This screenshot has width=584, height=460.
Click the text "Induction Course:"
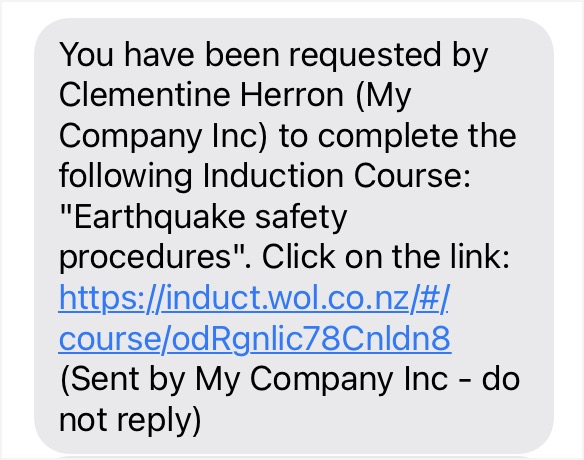pos(337,176)
